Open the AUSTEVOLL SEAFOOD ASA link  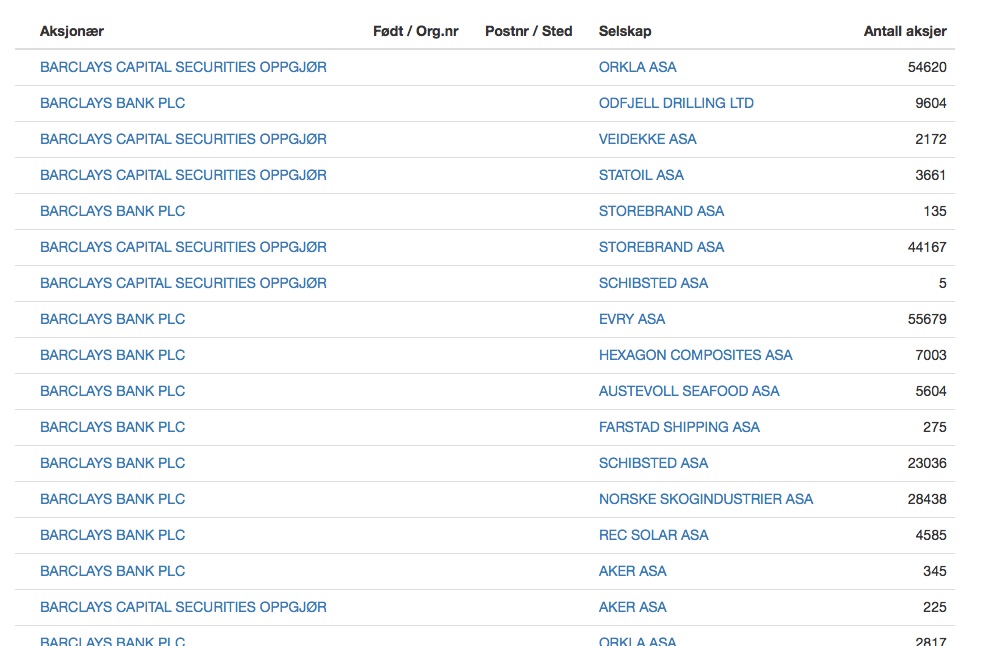(x=689, y=391)
